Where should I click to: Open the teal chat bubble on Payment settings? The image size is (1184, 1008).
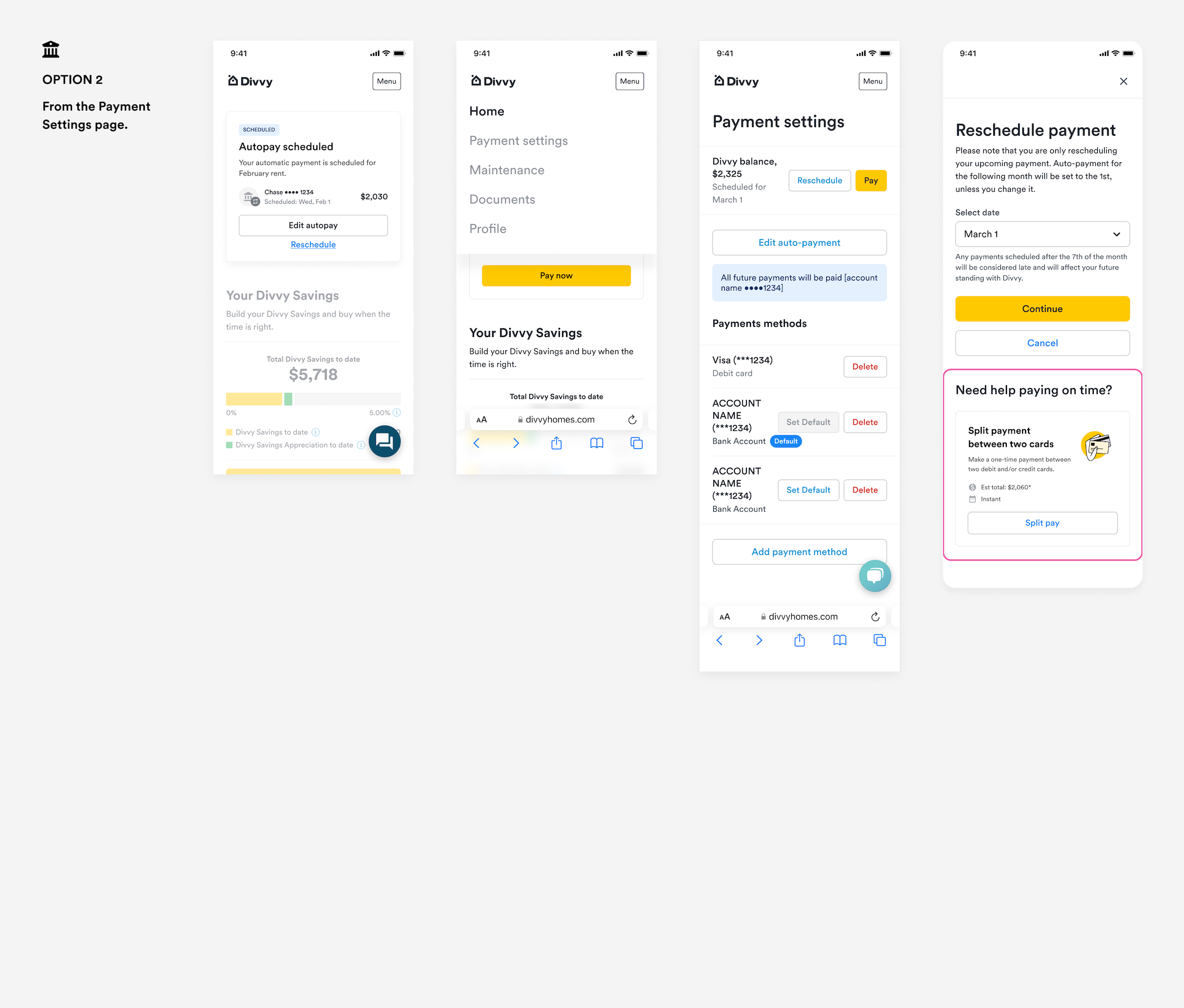pyautogui.click(x=875, y=576)
